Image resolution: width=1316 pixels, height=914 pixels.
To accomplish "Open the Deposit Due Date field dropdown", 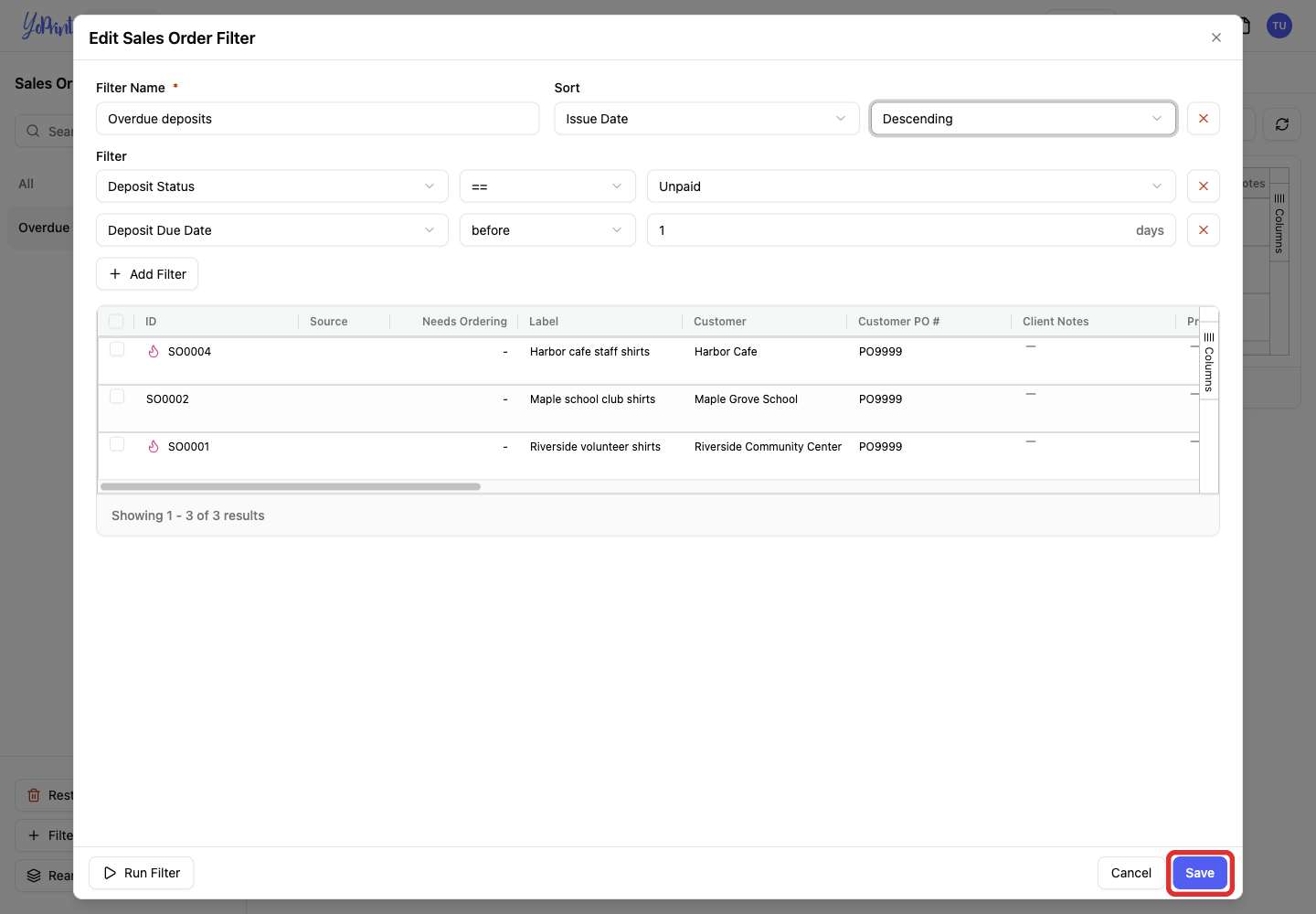I will point(272,230).
